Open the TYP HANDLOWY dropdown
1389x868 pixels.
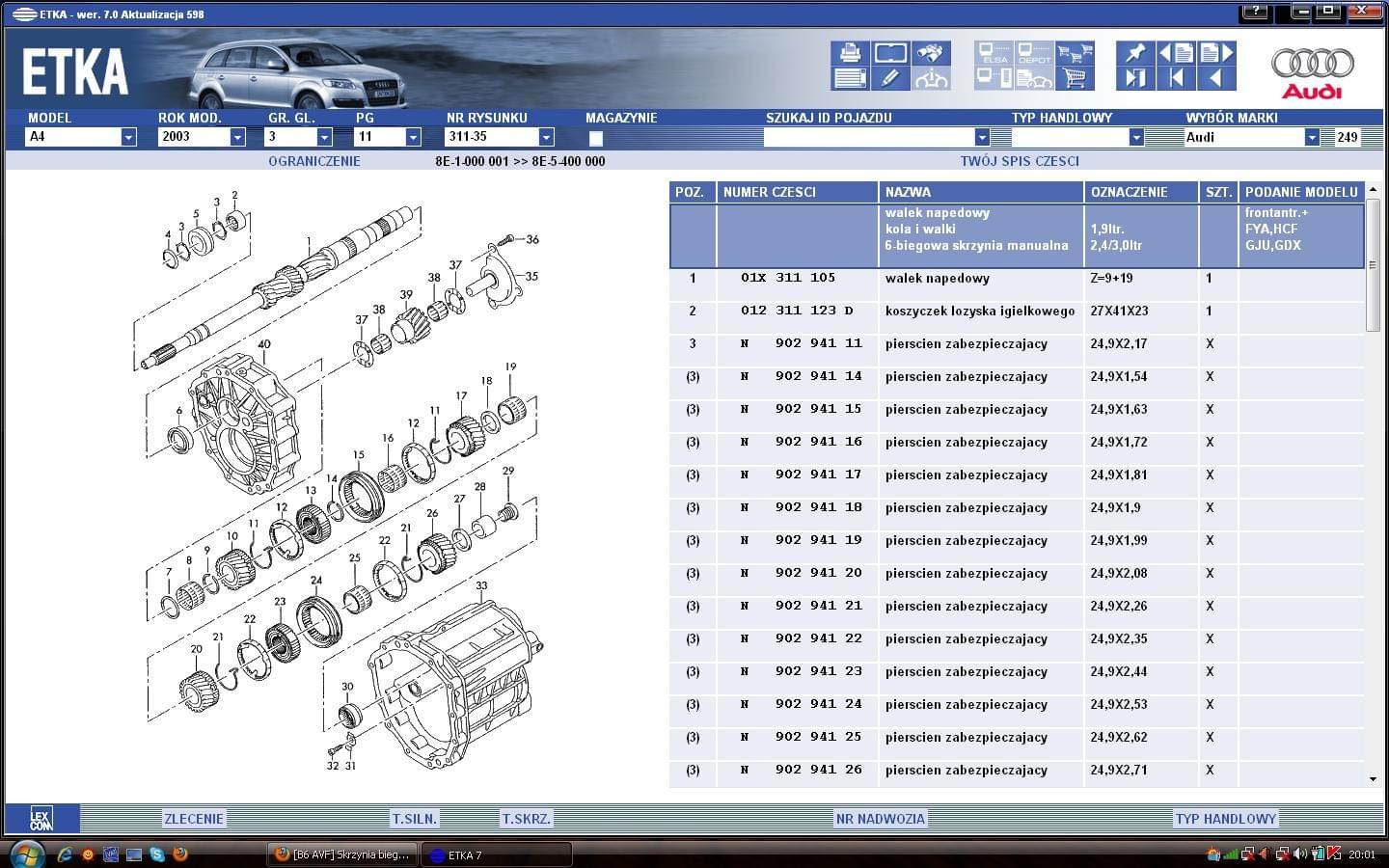pyautogui.click(x=1136, y=137)
